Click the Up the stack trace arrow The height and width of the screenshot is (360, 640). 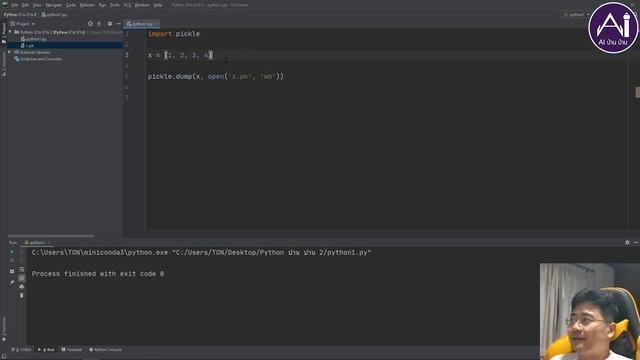click(x=22, y=252)
